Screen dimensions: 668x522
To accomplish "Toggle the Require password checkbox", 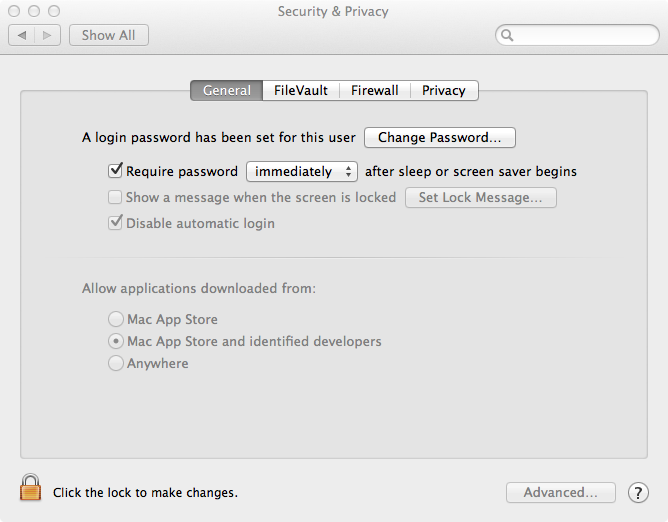I will pyautogui.click(x=115, y=171).
